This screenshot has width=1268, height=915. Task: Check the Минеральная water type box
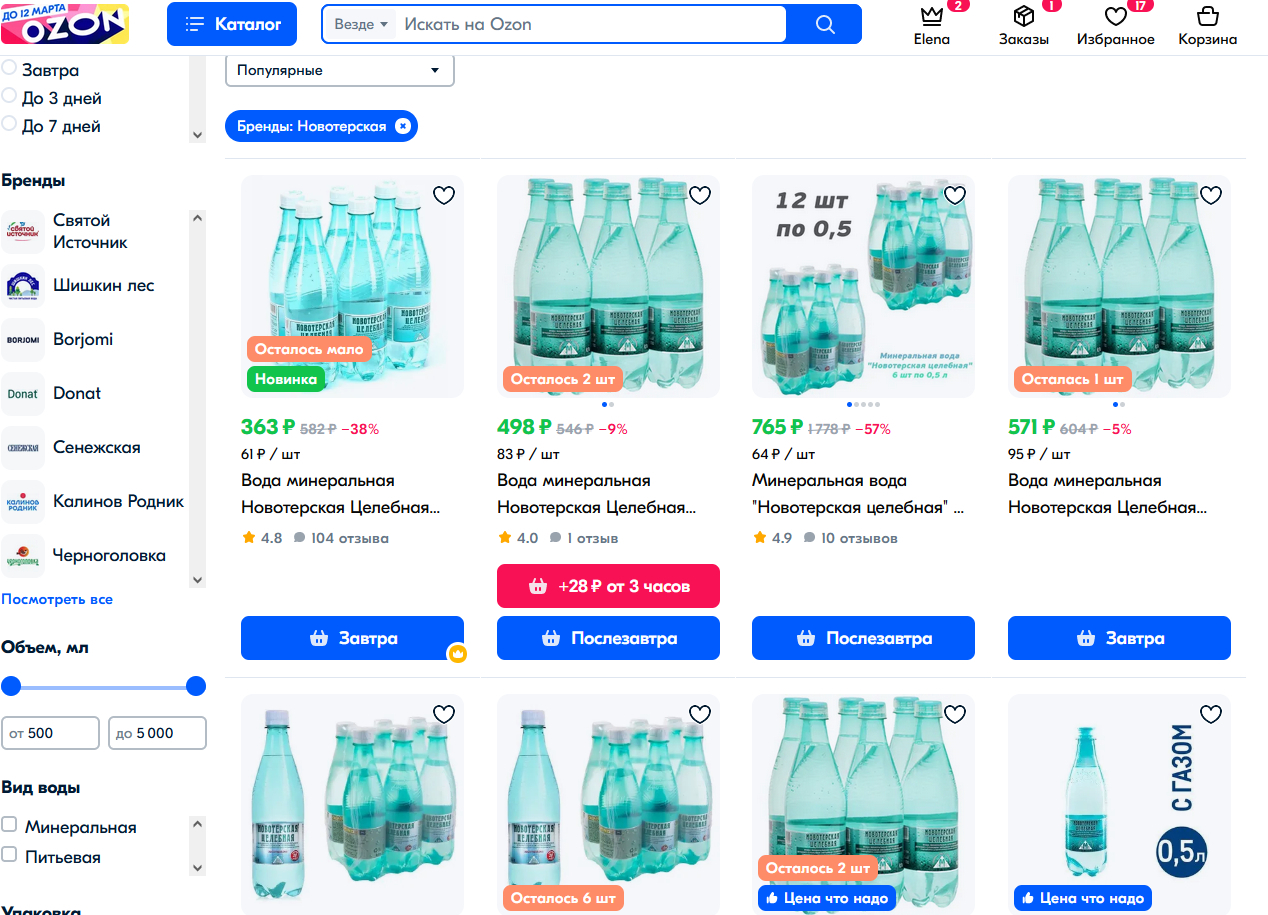coord(9,825)
